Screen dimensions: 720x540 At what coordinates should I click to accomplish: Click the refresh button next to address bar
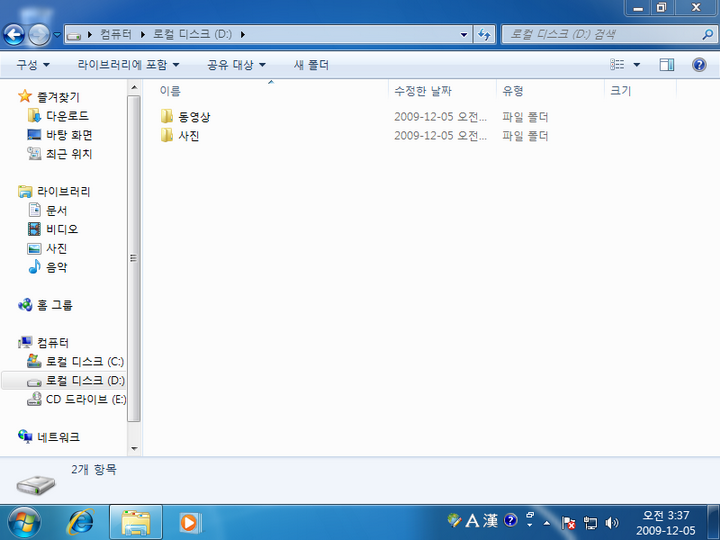point(484,34)
